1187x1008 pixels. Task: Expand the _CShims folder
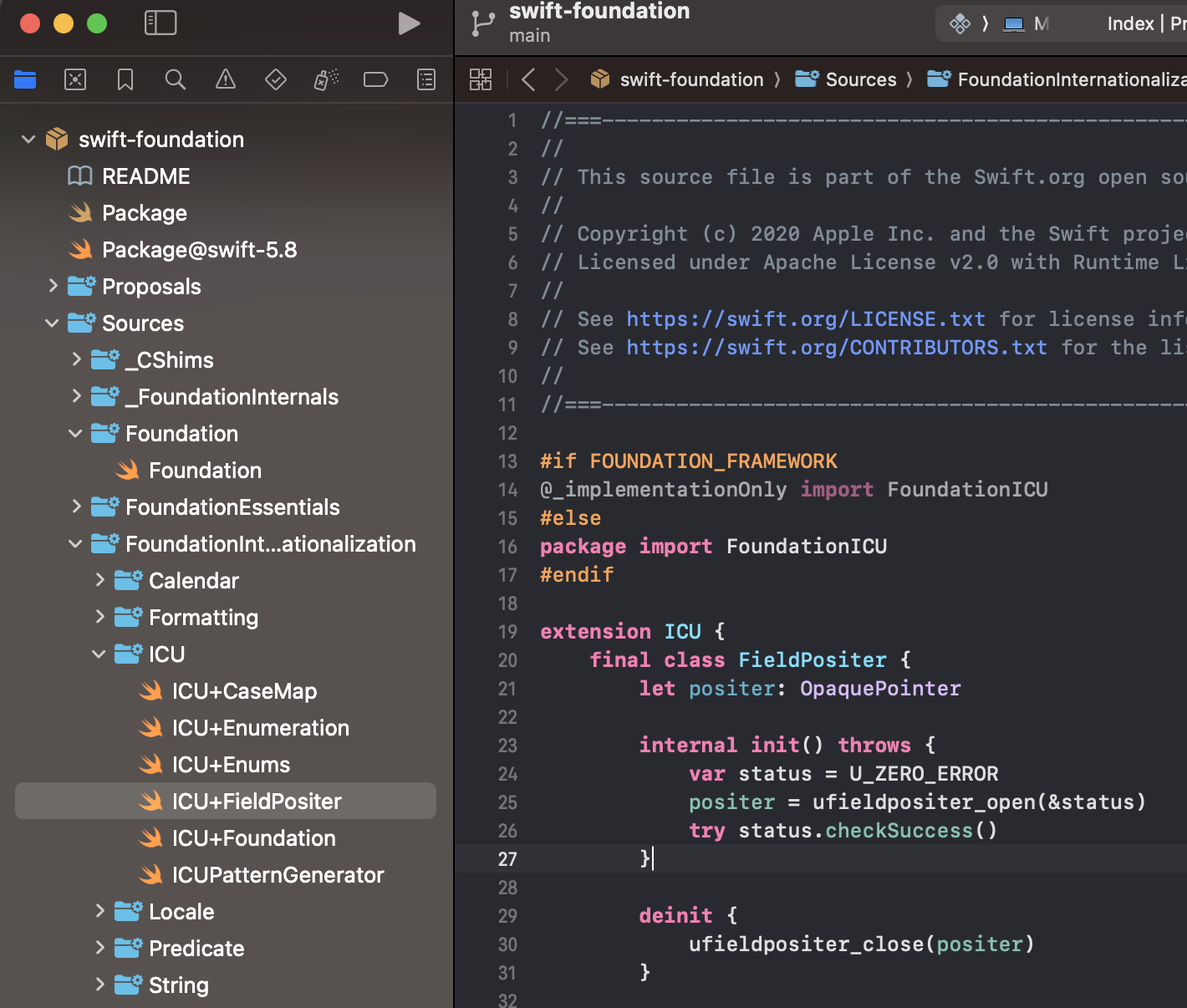tap(75, 360)
